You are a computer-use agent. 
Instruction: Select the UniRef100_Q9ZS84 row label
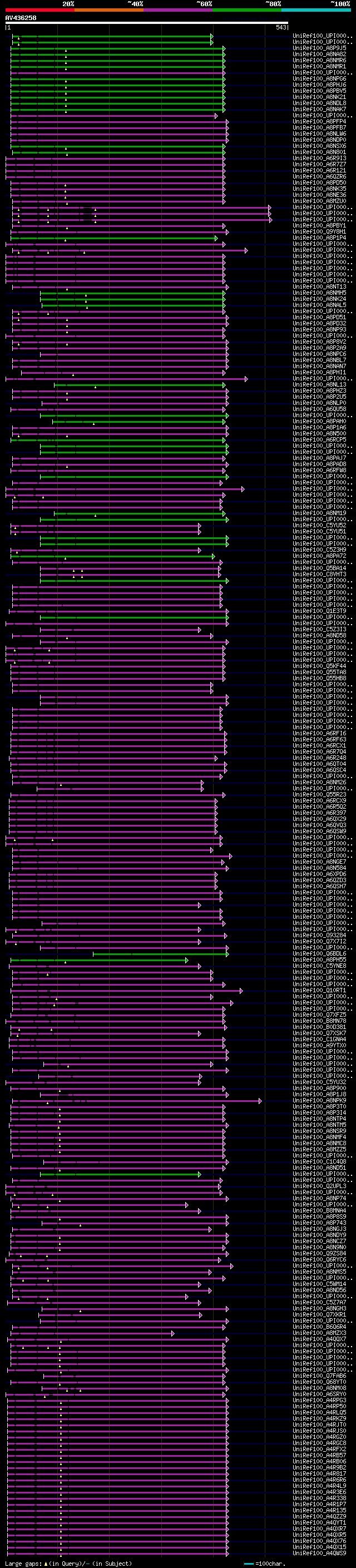[x=319, y=1253]
